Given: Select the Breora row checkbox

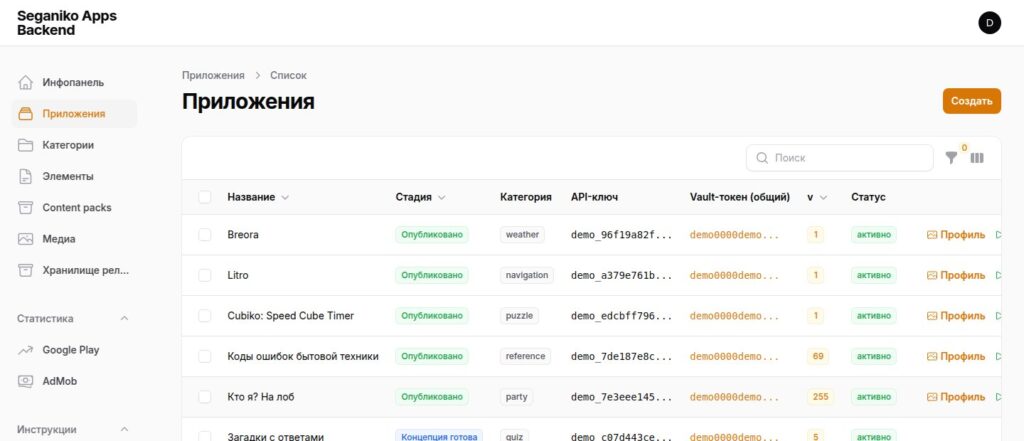Looking at the screenshot, I should coord(205,235).
